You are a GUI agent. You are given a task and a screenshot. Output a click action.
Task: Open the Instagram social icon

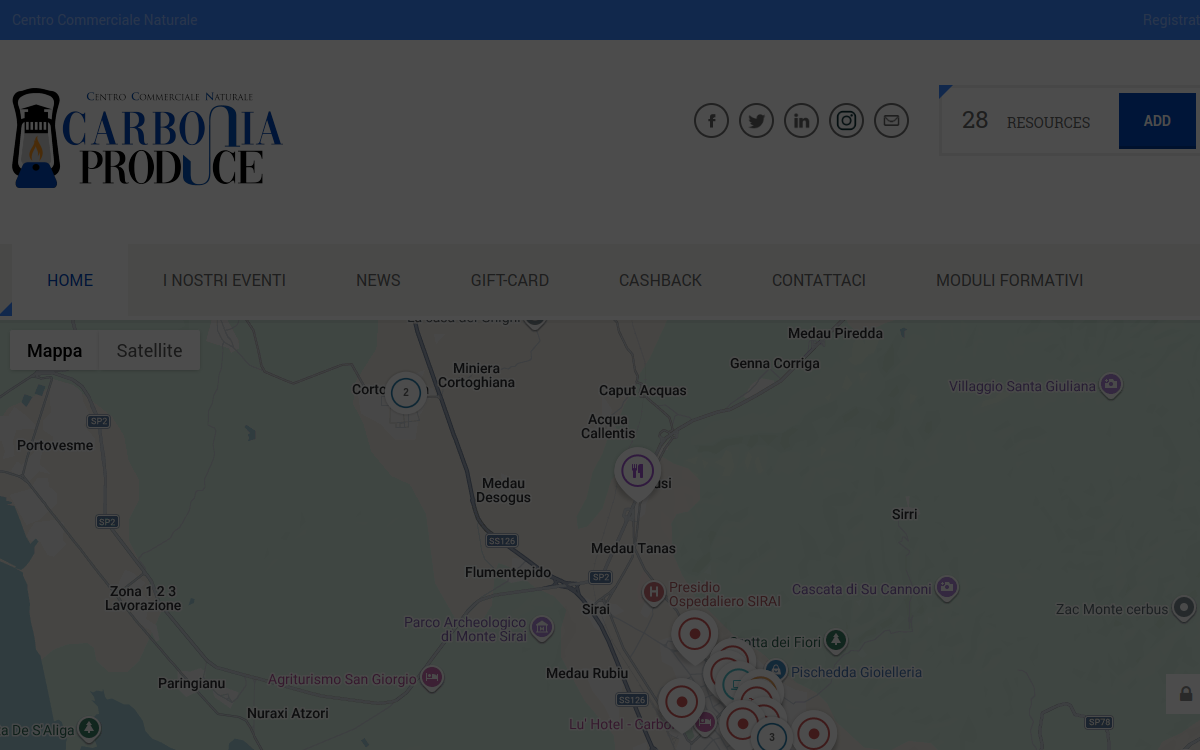click(846, 121)
